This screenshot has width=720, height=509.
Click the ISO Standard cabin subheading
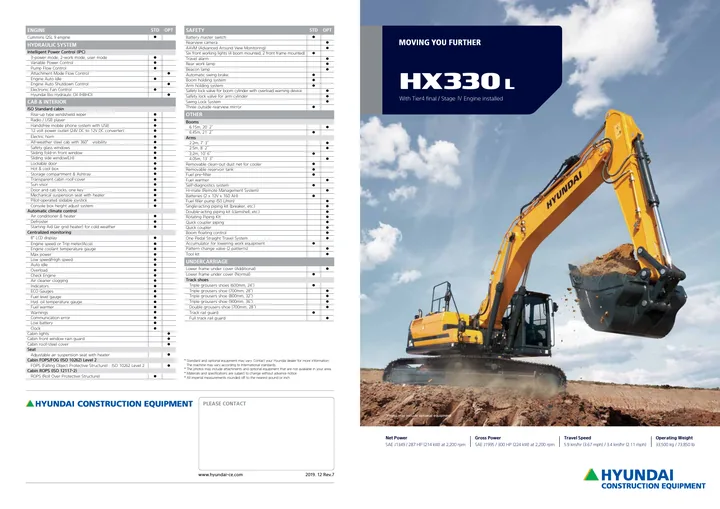[101, 109]
